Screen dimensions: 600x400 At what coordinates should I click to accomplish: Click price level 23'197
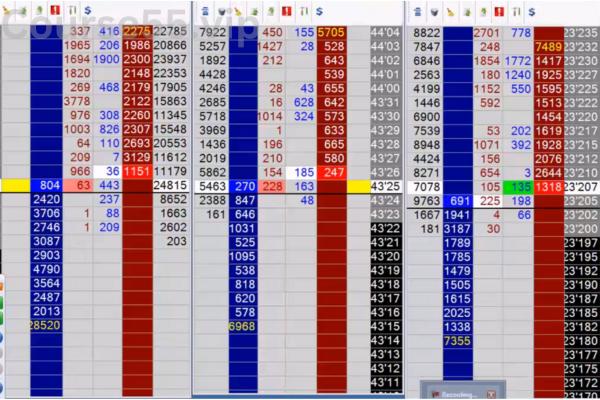(x=582, y=243)
